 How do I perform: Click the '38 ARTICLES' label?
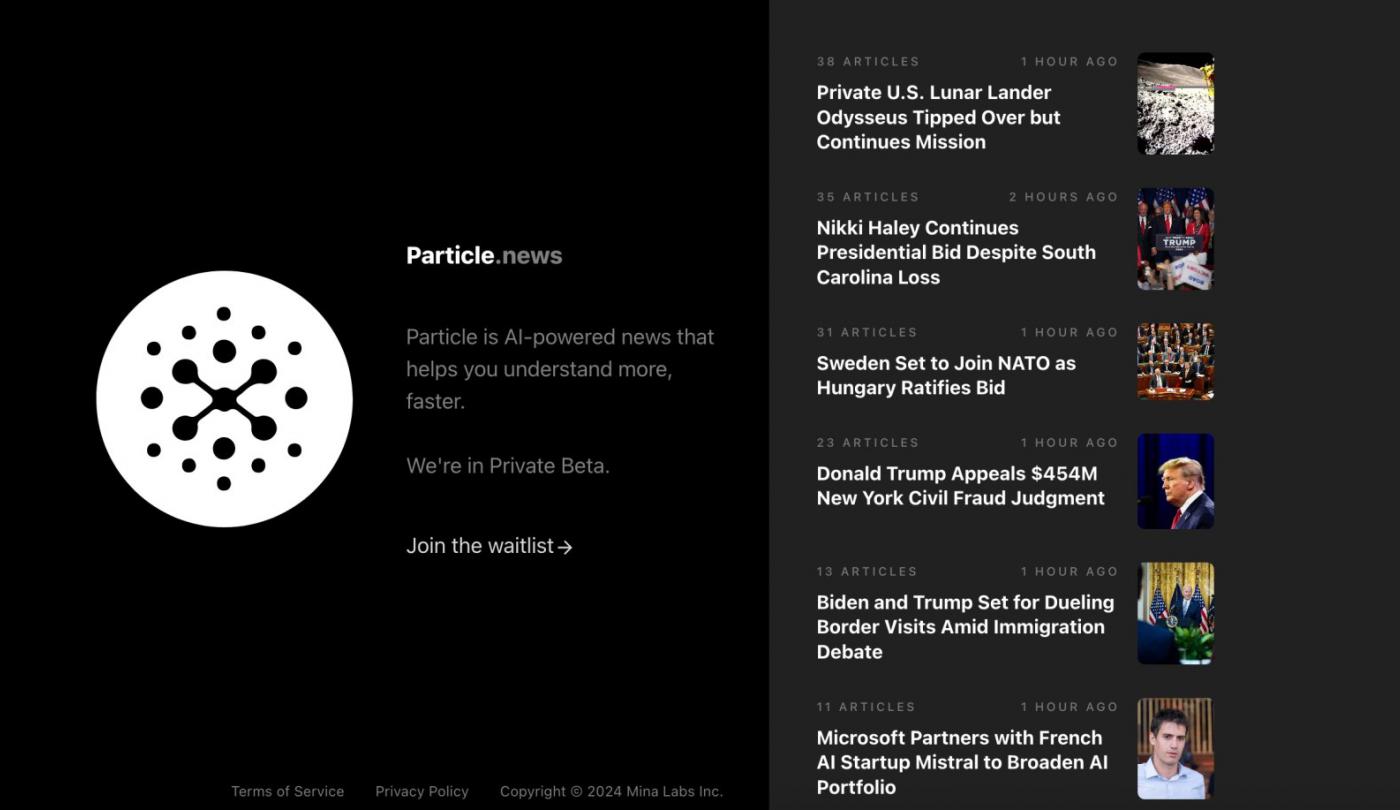[x=868, y=62]
